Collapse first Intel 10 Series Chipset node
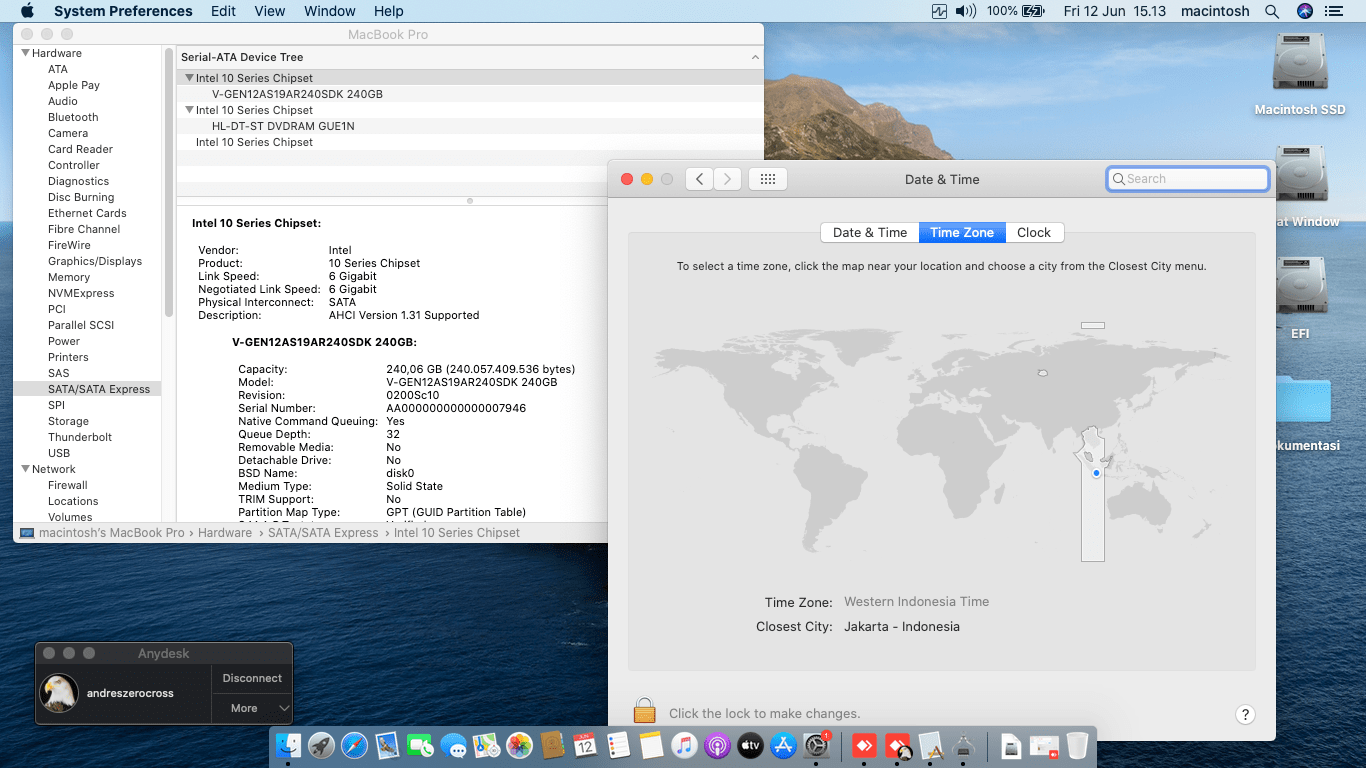The height and width of the screenshot is (768, 1366). pyautogui.click(x=189, y=78)
